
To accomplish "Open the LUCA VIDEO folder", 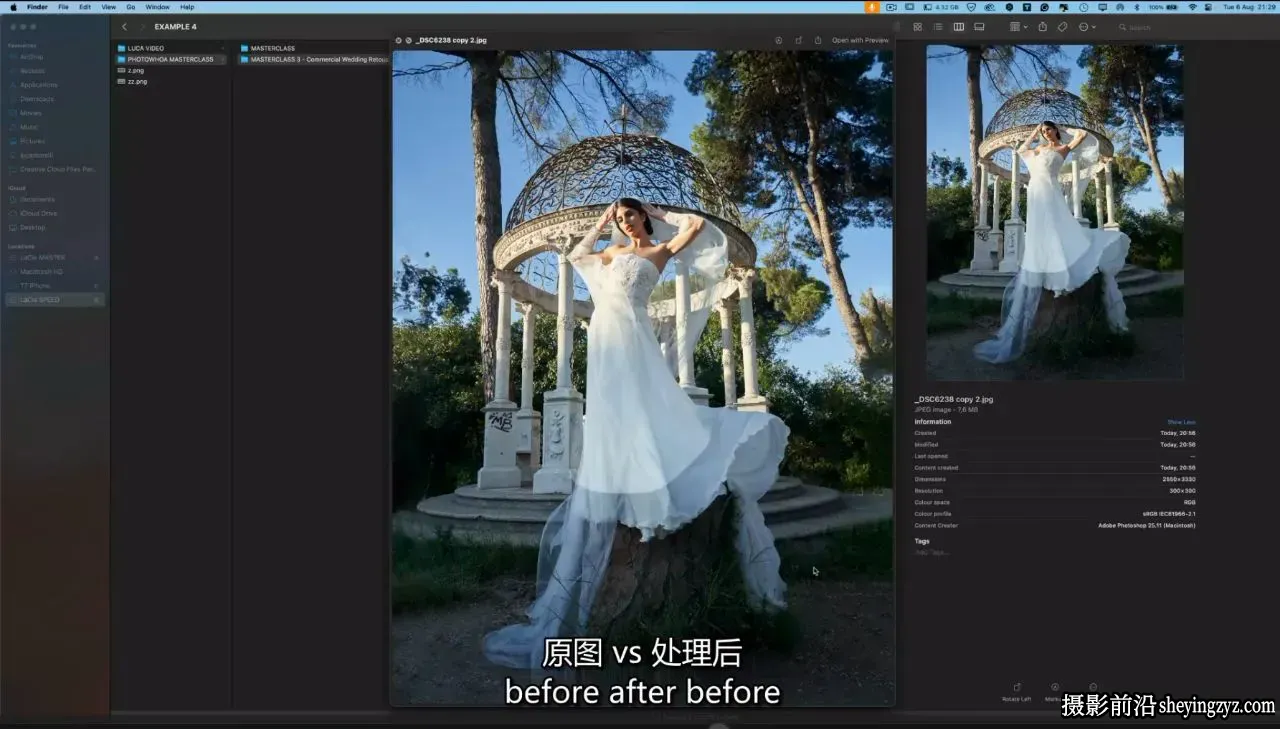I will (x=171, y=48).
